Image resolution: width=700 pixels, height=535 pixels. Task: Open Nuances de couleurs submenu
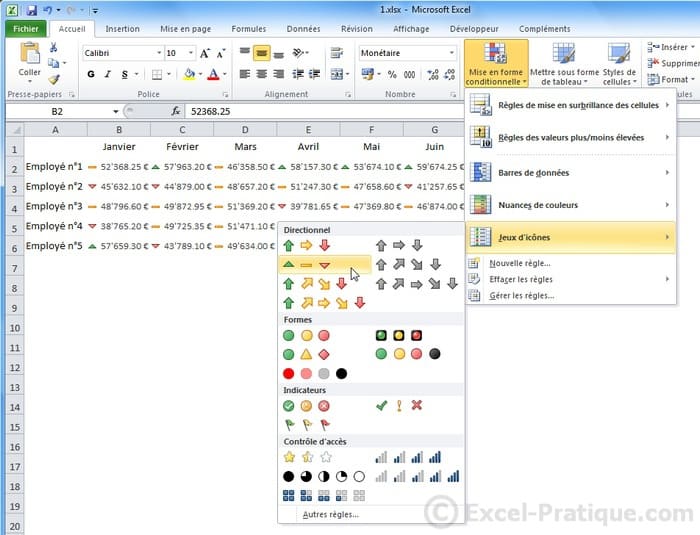pyautogui.click(x=571, y=205)
